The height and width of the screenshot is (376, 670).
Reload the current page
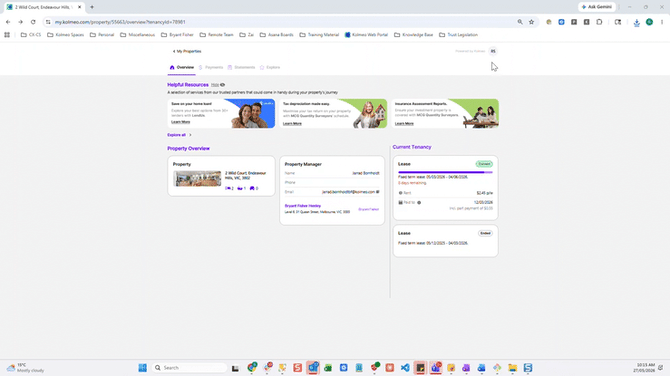pyautogui.click(x=33, y=22)
